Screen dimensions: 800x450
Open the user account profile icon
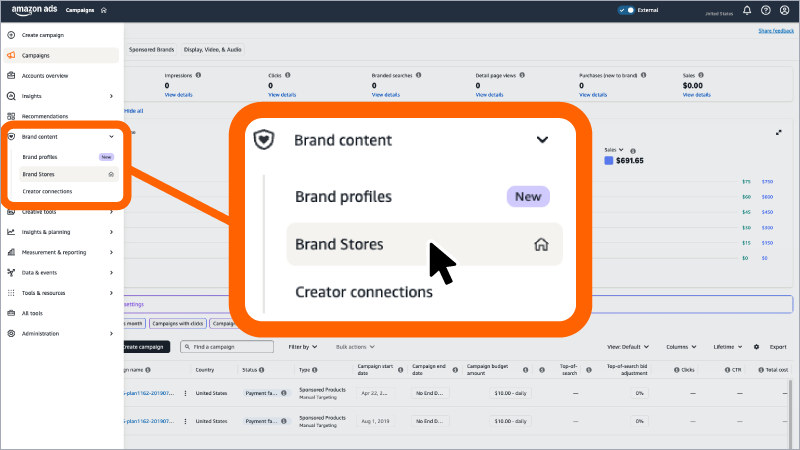(785, 10)
